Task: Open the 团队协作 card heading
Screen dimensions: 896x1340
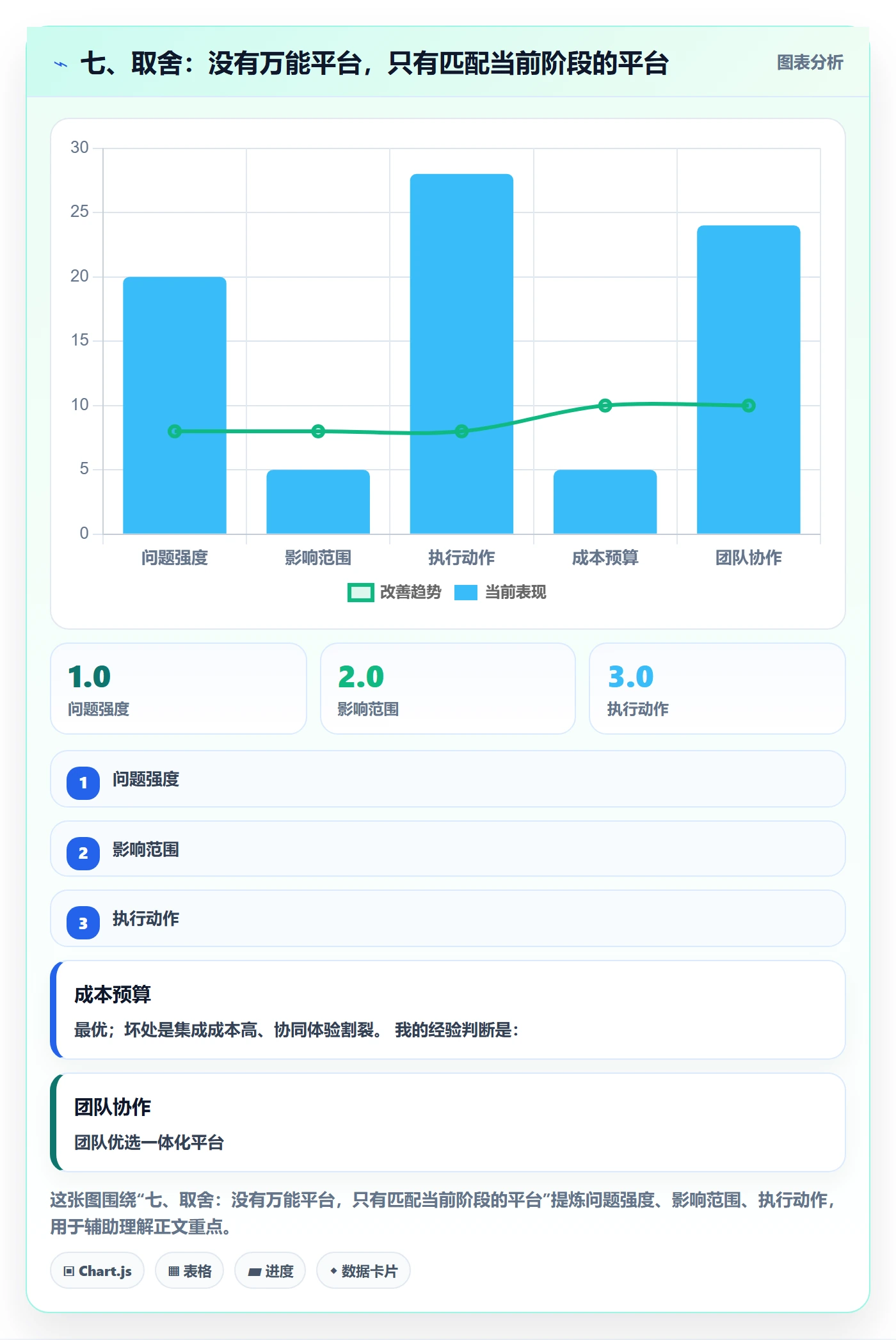Action: (113, 1107)
